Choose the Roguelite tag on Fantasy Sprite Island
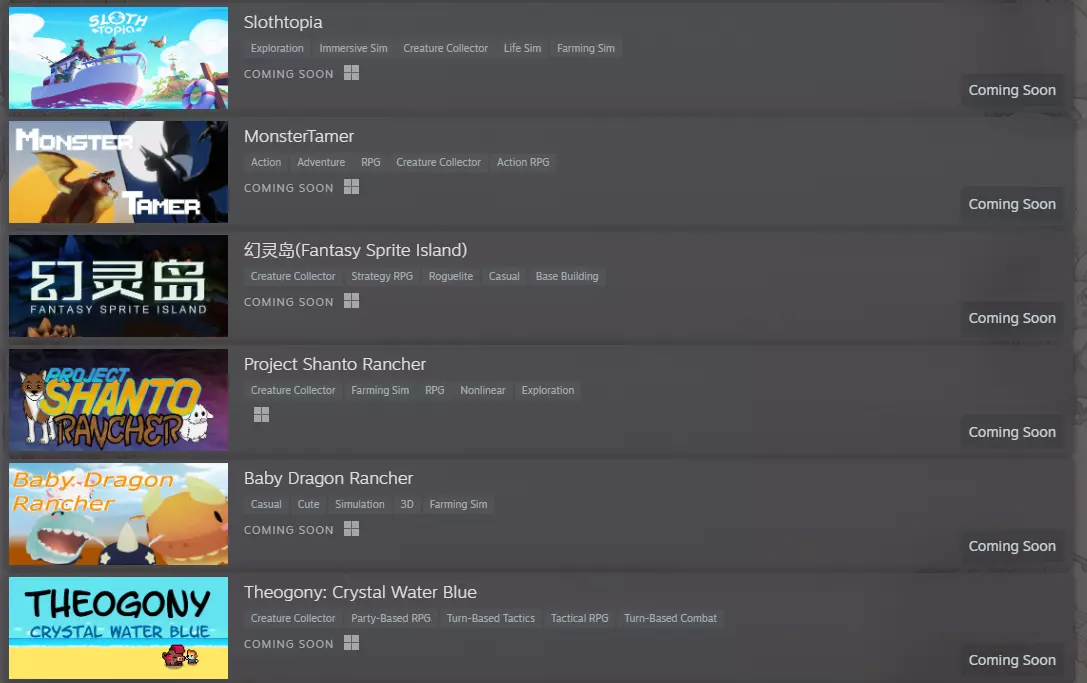 [x=450, y=276]
